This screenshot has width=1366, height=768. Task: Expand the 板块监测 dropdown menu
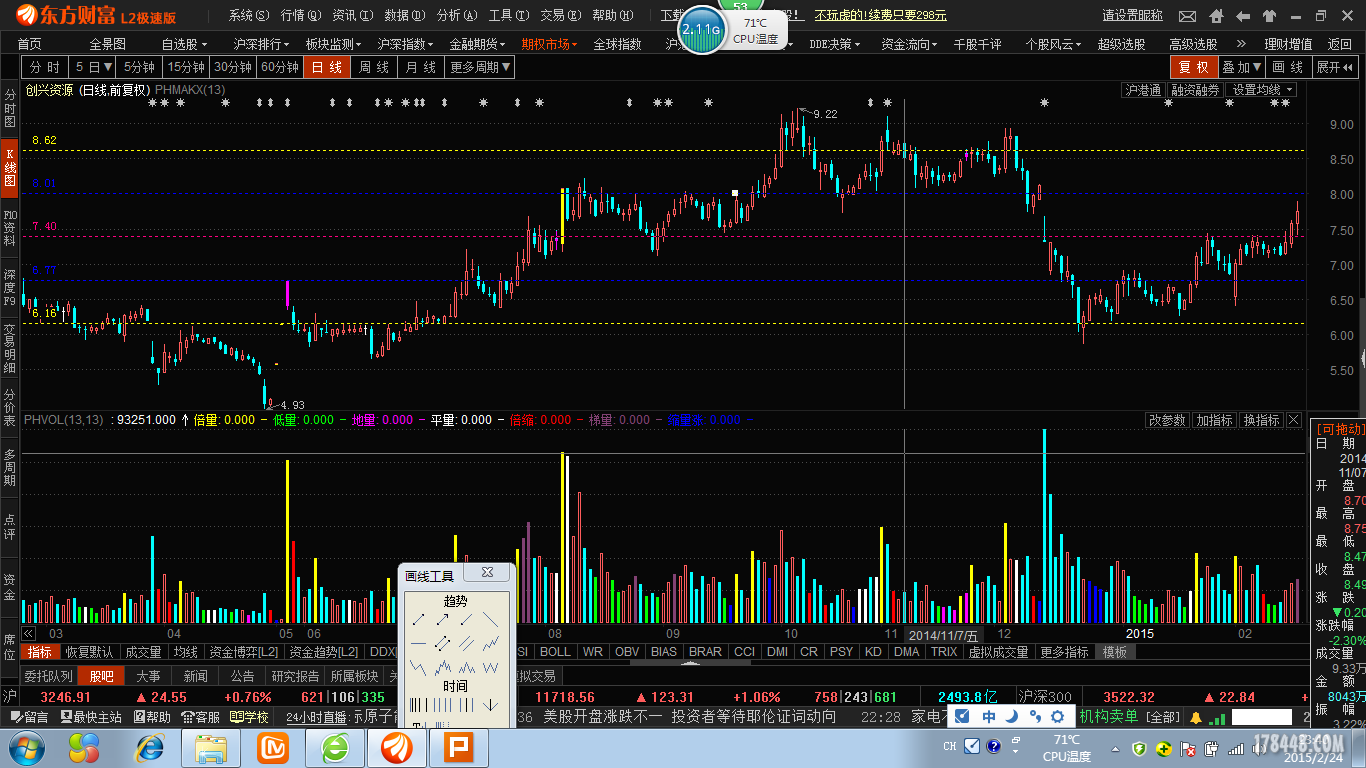coord(334,44)
